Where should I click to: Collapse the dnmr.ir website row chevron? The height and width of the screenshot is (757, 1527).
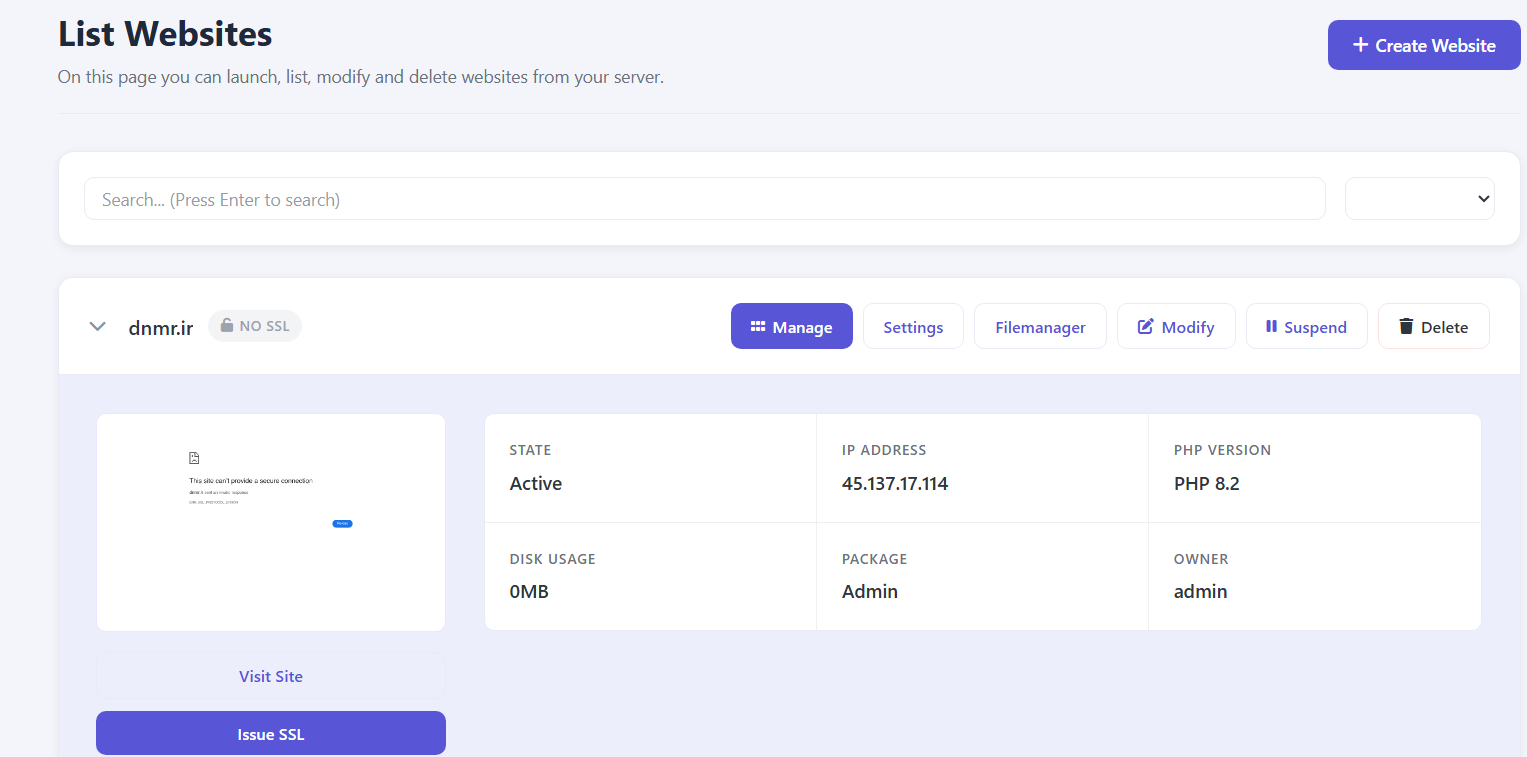point(98,326)
